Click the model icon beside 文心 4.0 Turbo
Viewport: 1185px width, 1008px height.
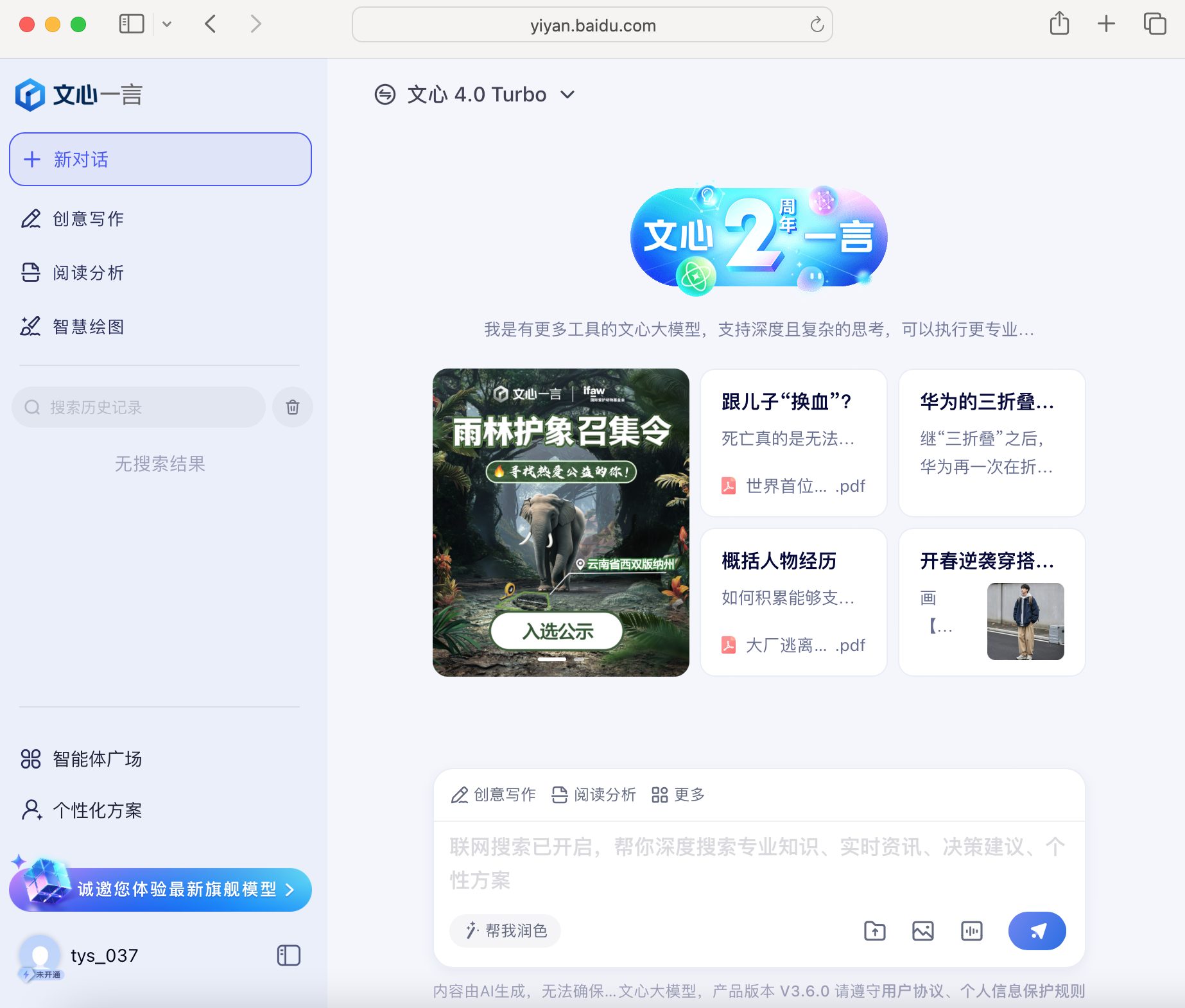(x=385, y=95)
